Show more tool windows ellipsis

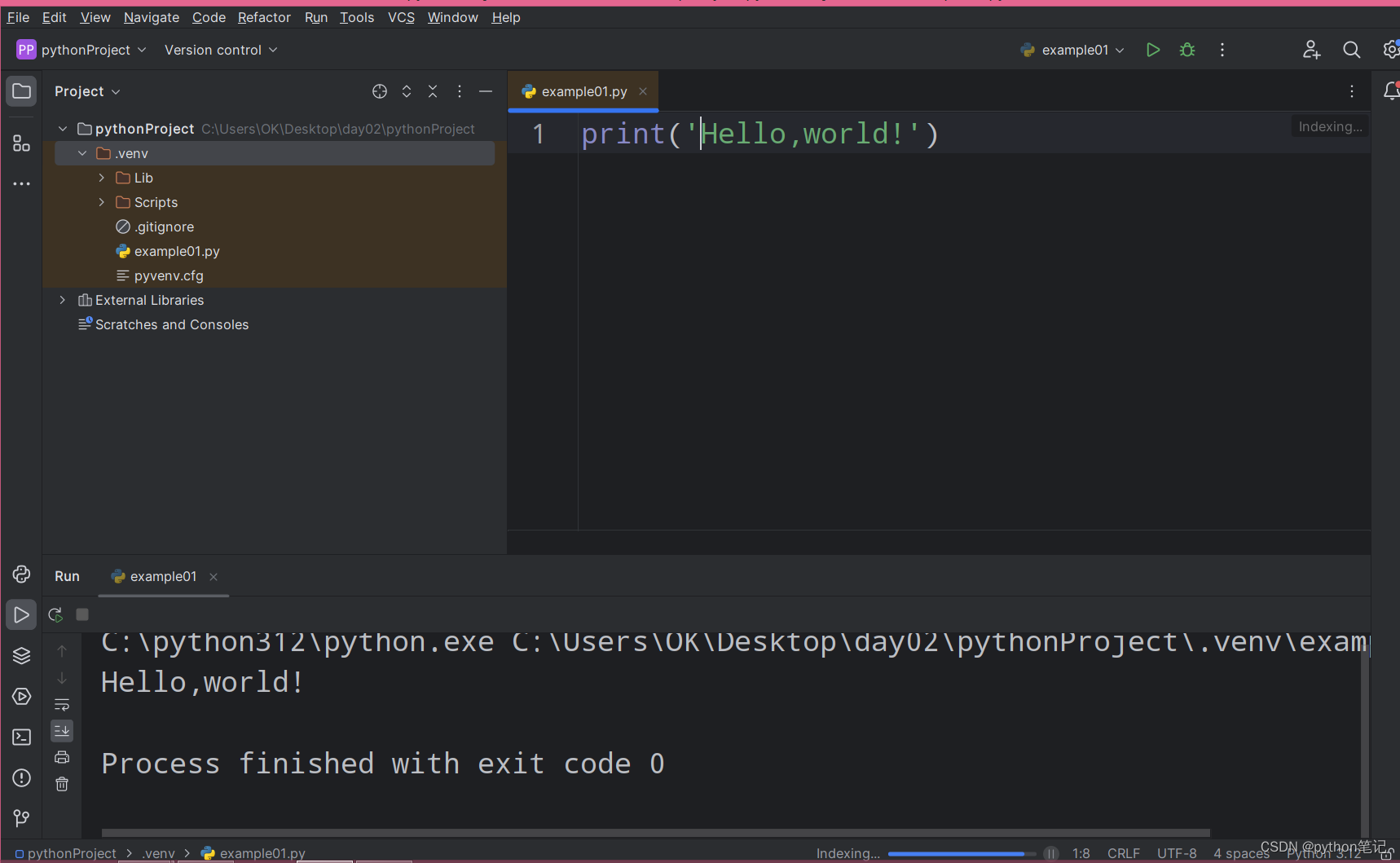coord(21,183)
